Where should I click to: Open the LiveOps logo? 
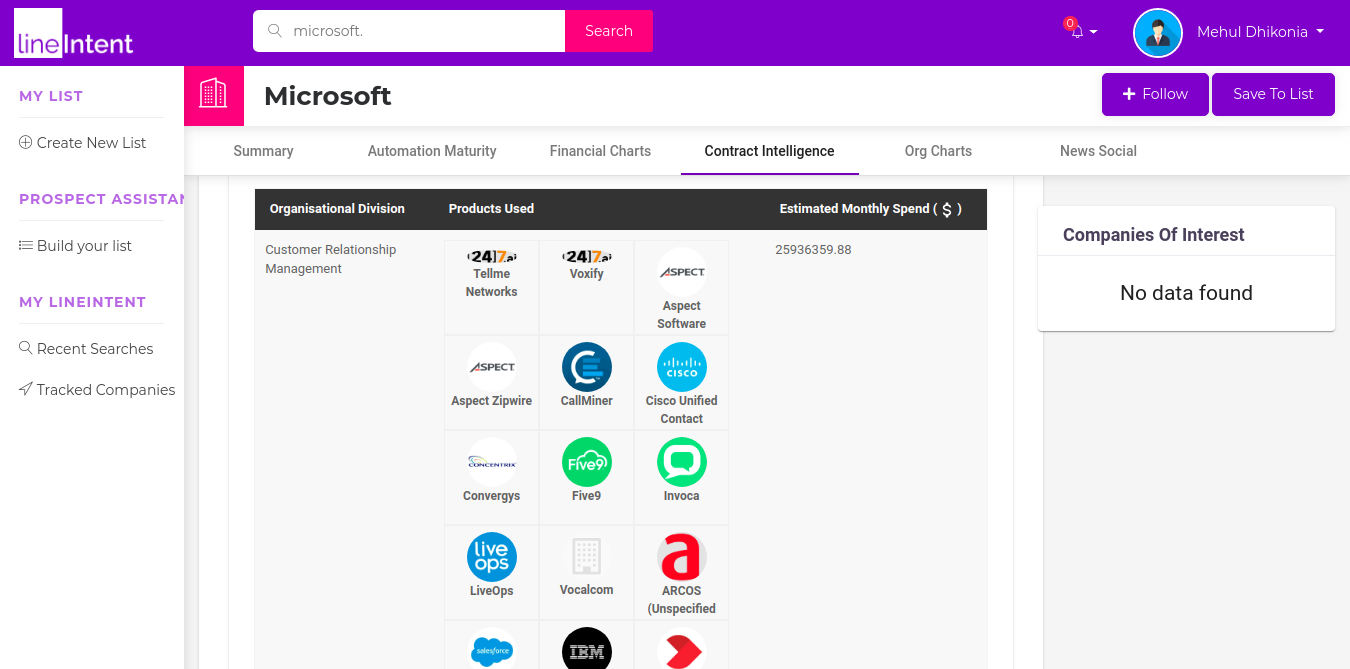[x=492, y=557]
